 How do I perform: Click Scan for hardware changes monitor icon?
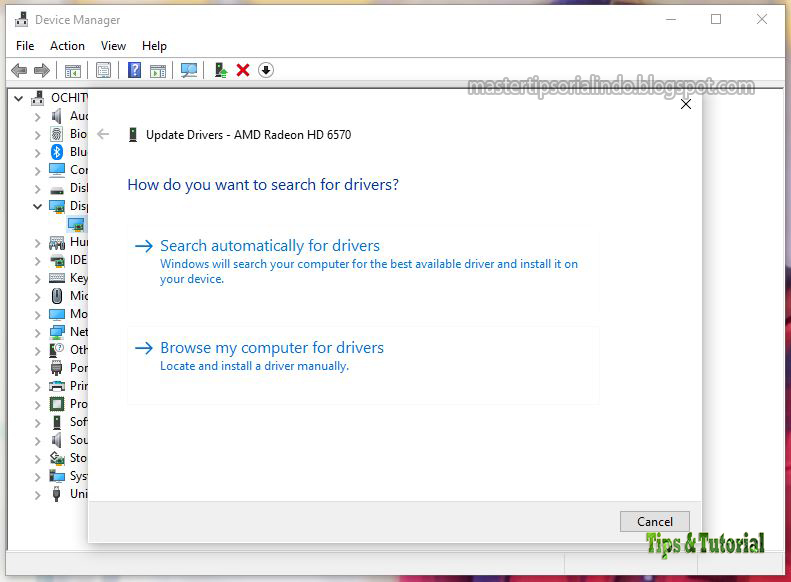click(189, 70)
